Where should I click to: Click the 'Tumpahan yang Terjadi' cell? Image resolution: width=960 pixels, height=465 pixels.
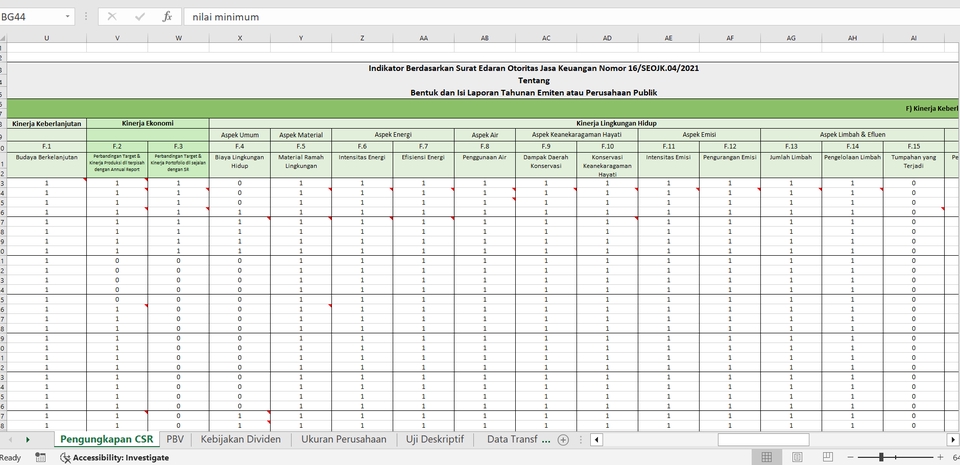pyautogui.click(x=913, y=165)
